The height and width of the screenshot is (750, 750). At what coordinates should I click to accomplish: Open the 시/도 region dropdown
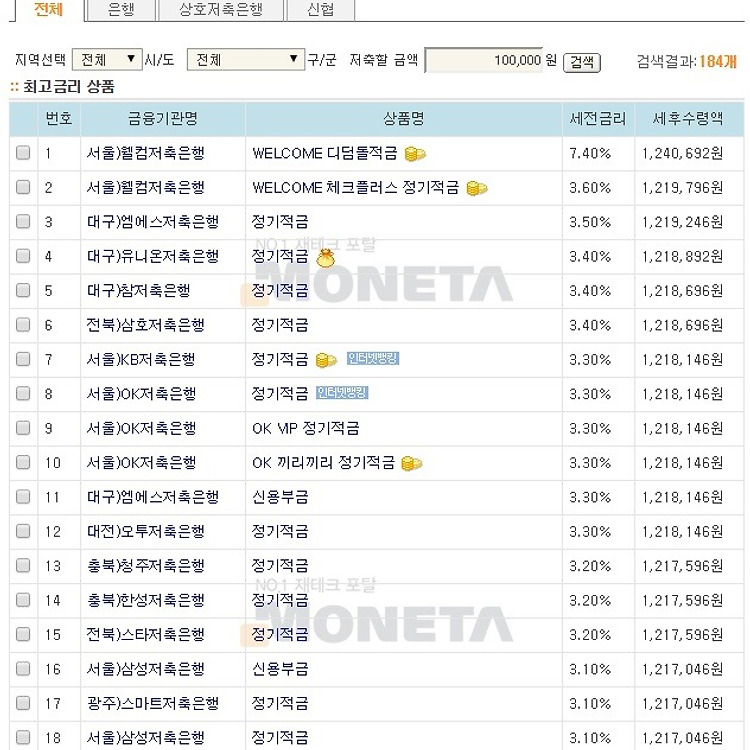pyautogui.click(x=107, y=60)
